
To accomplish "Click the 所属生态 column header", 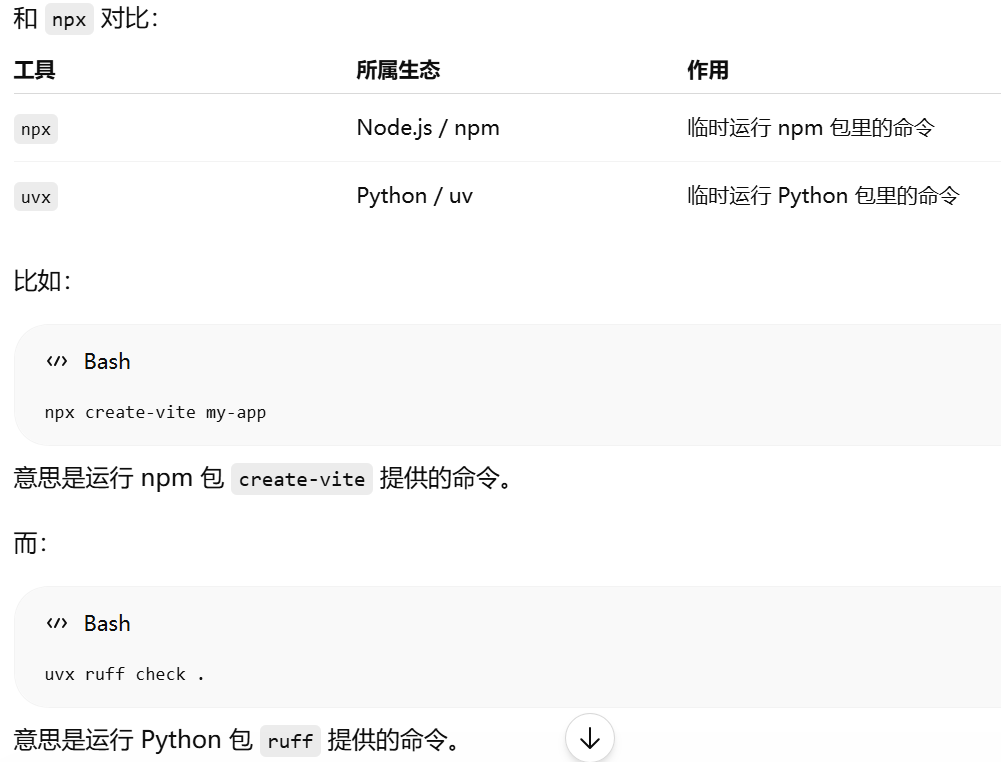I will tap(398, 70).
